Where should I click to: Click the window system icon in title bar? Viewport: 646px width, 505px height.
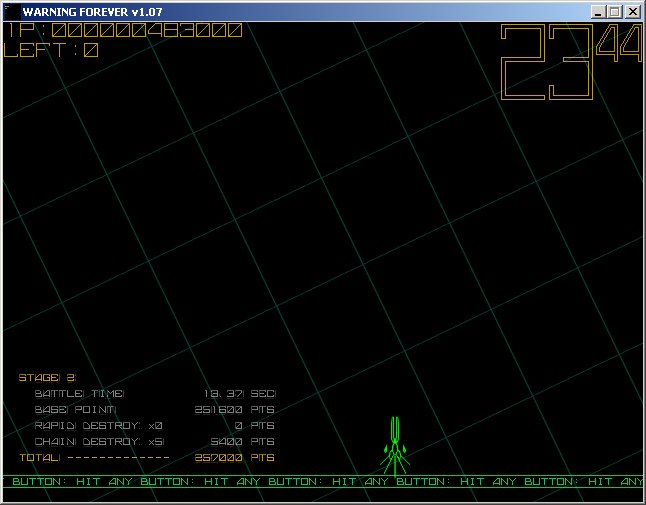point(12,12)
